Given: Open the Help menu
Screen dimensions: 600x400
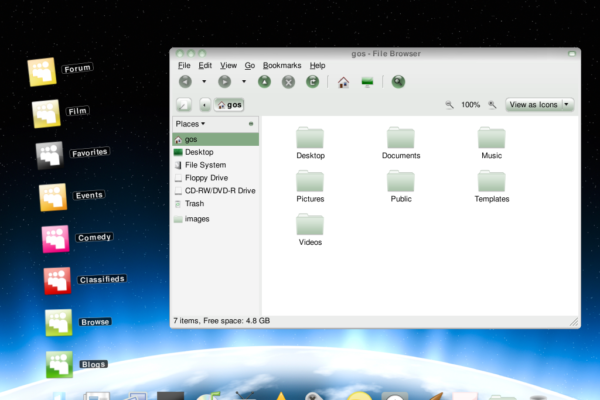Looking at the screenshot, I should (317, 65).
